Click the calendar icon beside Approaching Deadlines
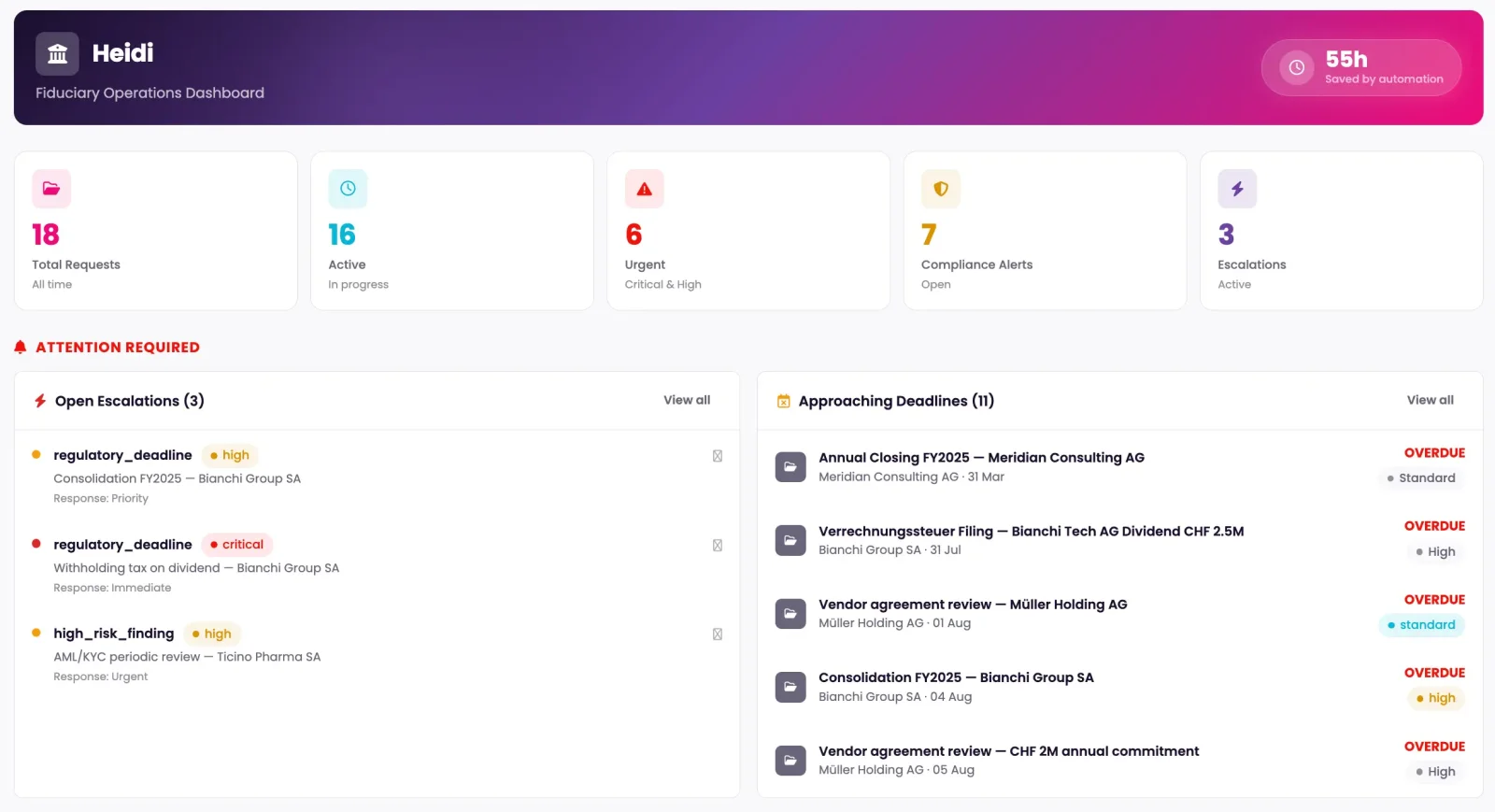Image resolution: width=1495 pixels, height=812 pixels. pos(784,401)
